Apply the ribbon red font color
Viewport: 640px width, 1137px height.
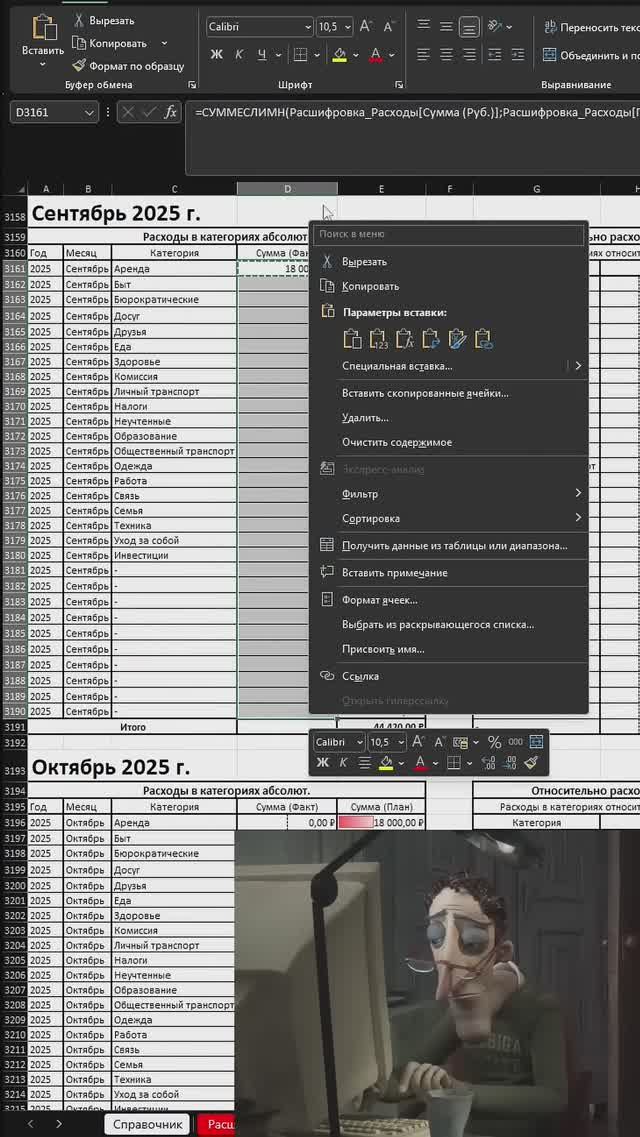375,54
